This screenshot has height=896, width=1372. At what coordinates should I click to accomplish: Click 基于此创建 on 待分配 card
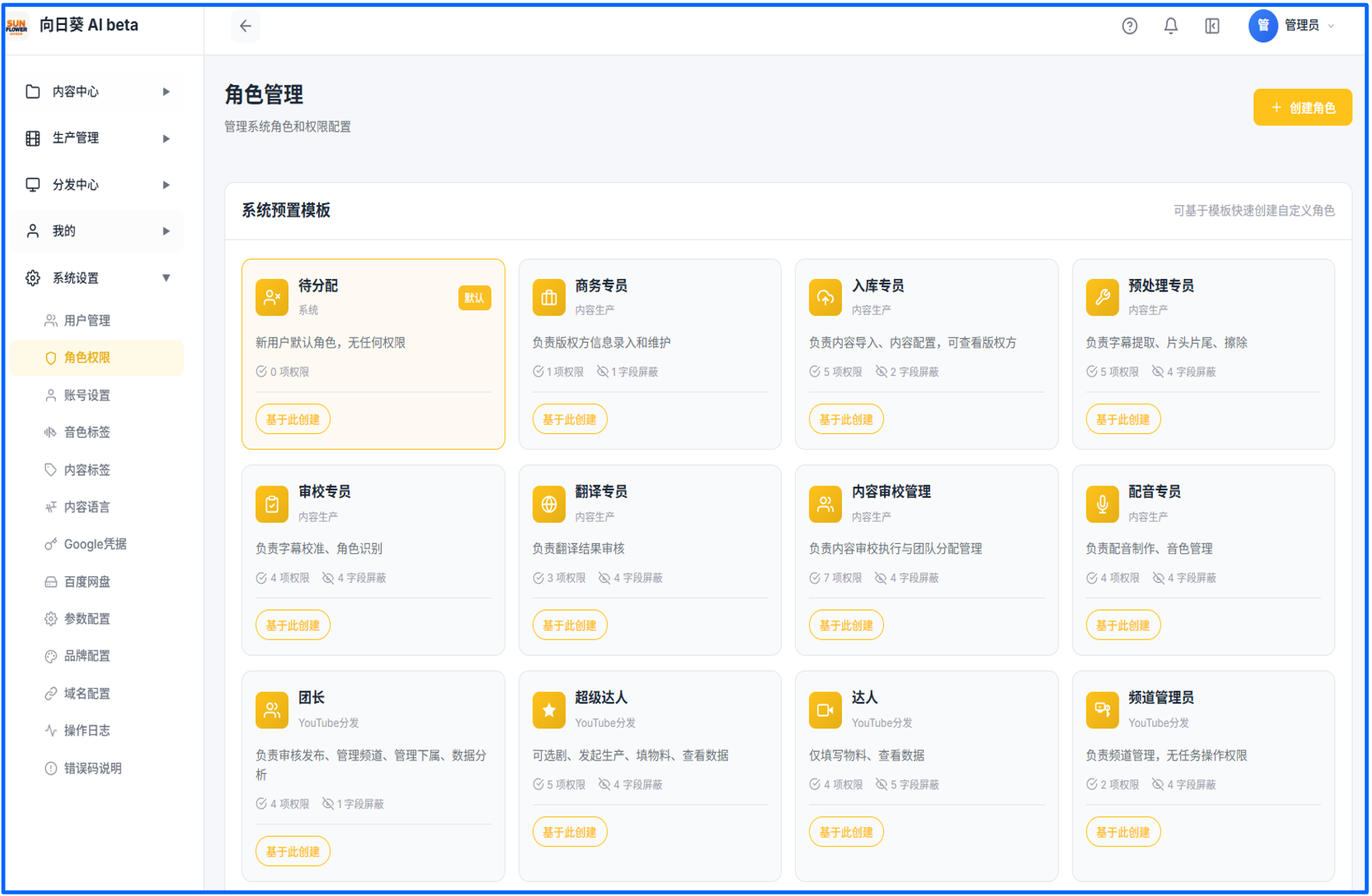pos(292,419)
